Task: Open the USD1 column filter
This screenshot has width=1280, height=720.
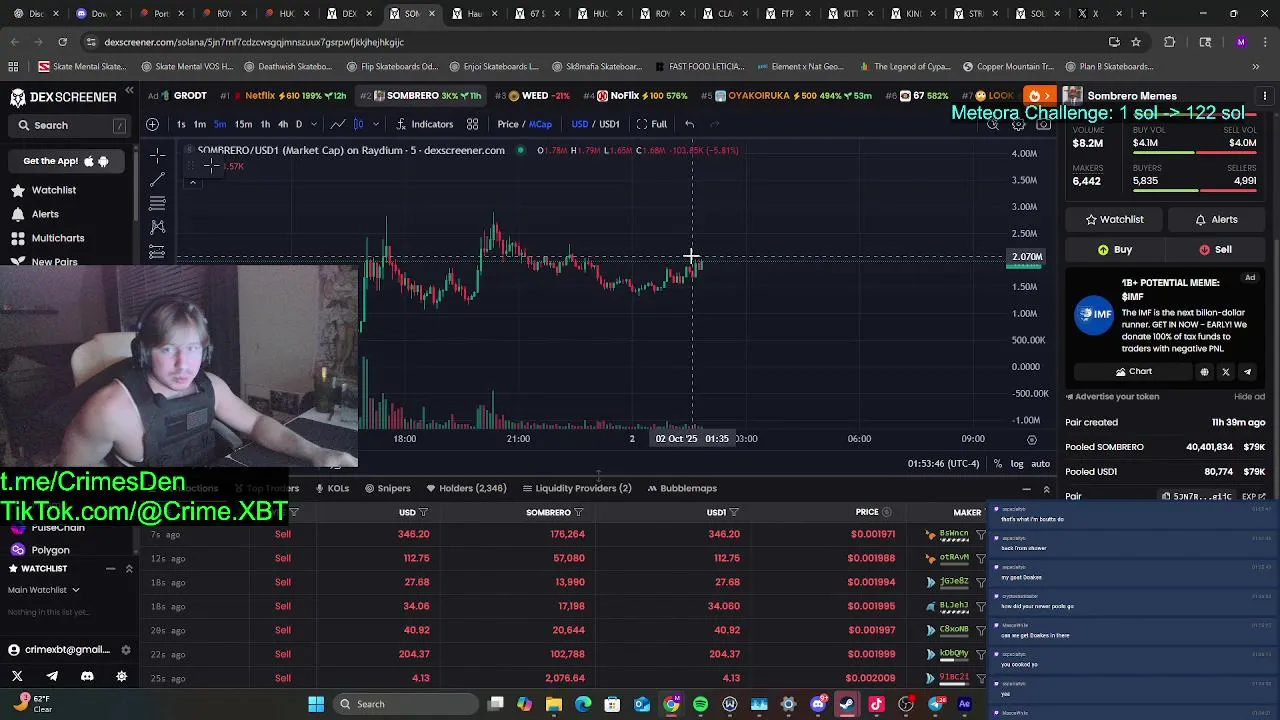Action: (734, 513)
